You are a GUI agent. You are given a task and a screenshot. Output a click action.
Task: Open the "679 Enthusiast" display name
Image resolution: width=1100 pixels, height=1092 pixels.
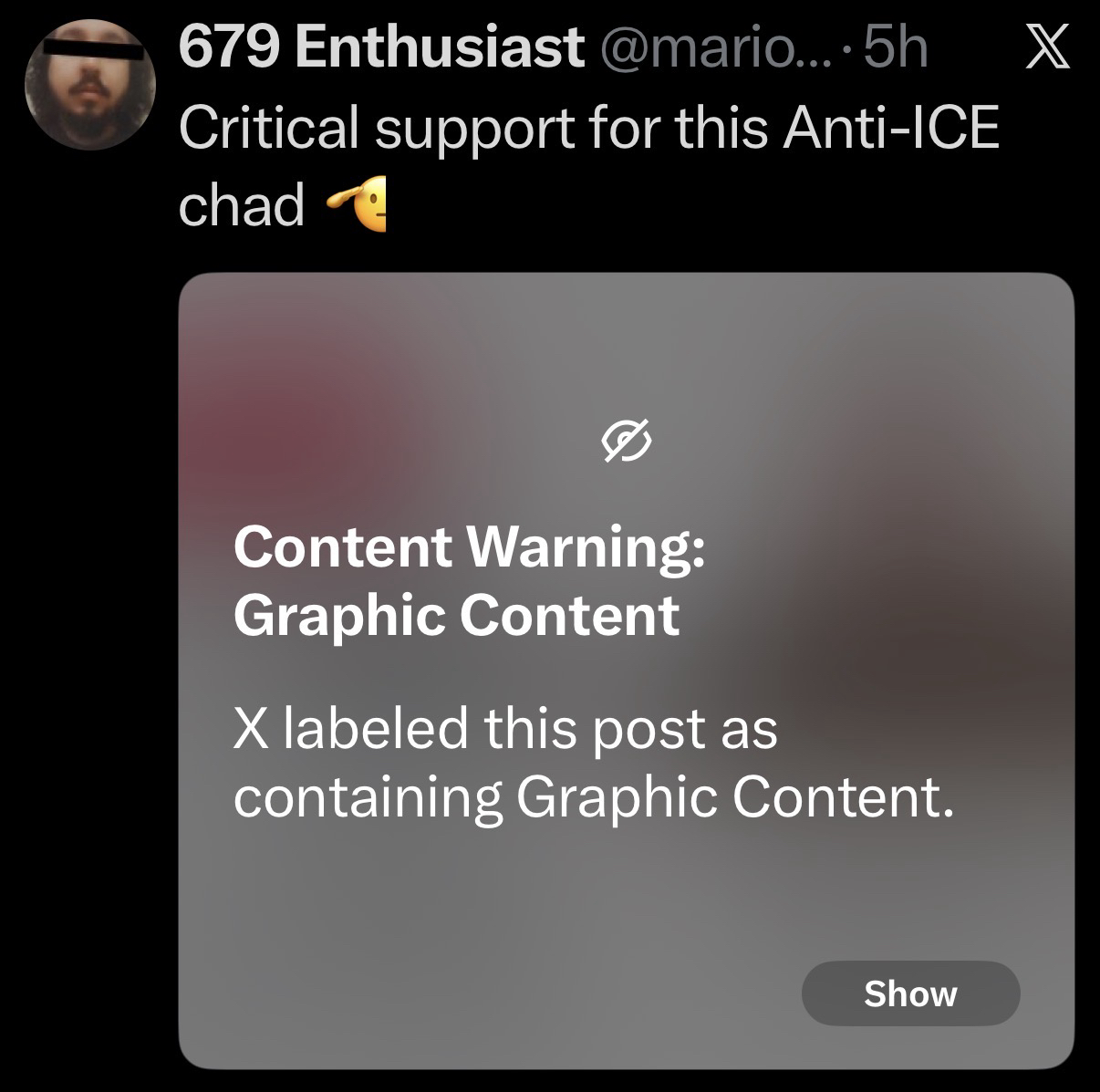(x=381, y=47)
